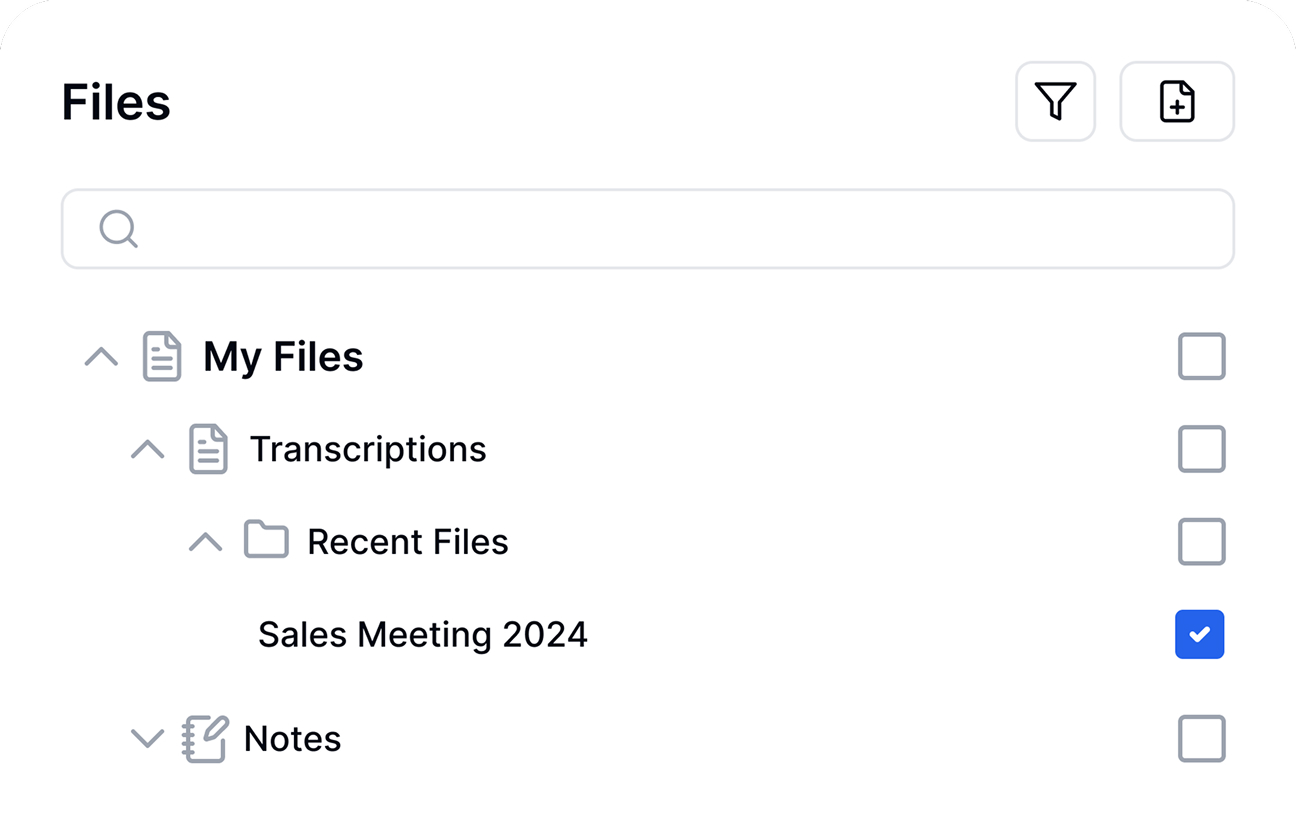Click the filter funnel icon
The image size is (1296, 840).
coord(1055,102)
